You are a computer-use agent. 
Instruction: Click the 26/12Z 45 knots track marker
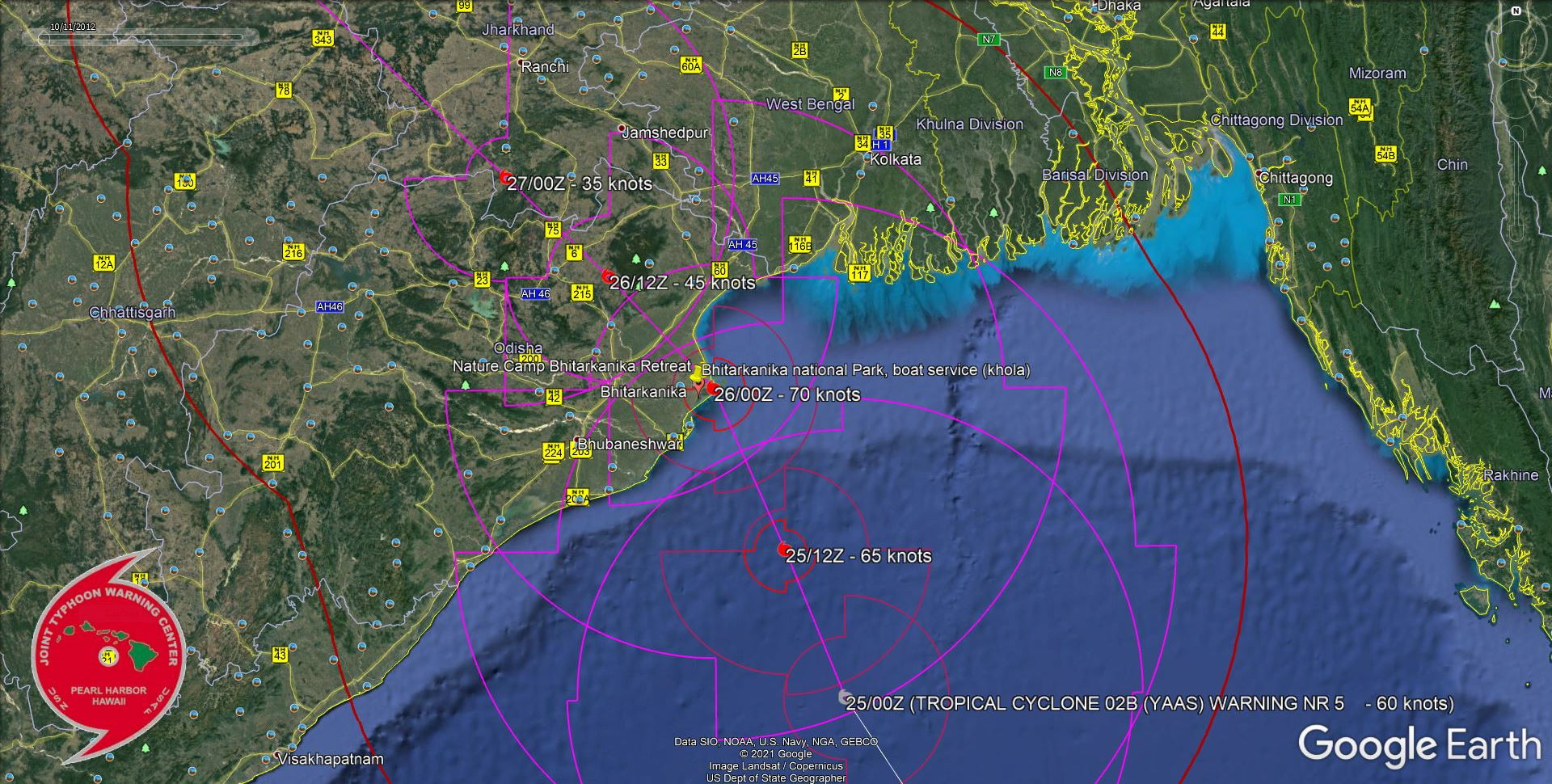point(607,276)
